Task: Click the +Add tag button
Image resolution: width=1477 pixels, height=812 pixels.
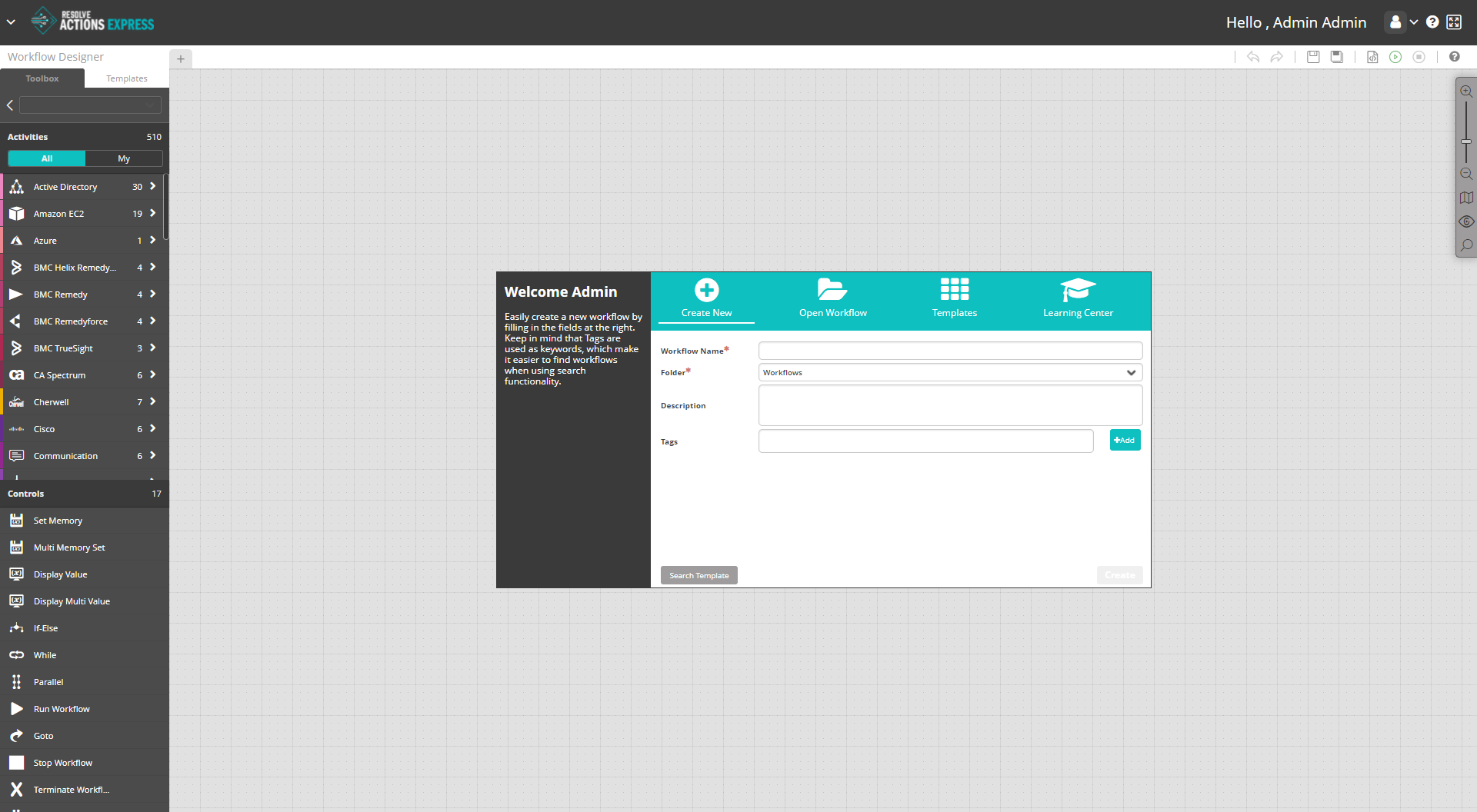Action: click(1125, 441)
